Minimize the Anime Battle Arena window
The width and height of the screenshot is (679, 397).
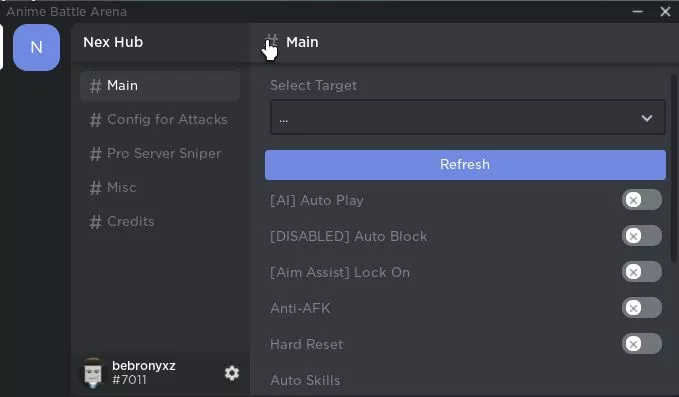coord(637,12)
